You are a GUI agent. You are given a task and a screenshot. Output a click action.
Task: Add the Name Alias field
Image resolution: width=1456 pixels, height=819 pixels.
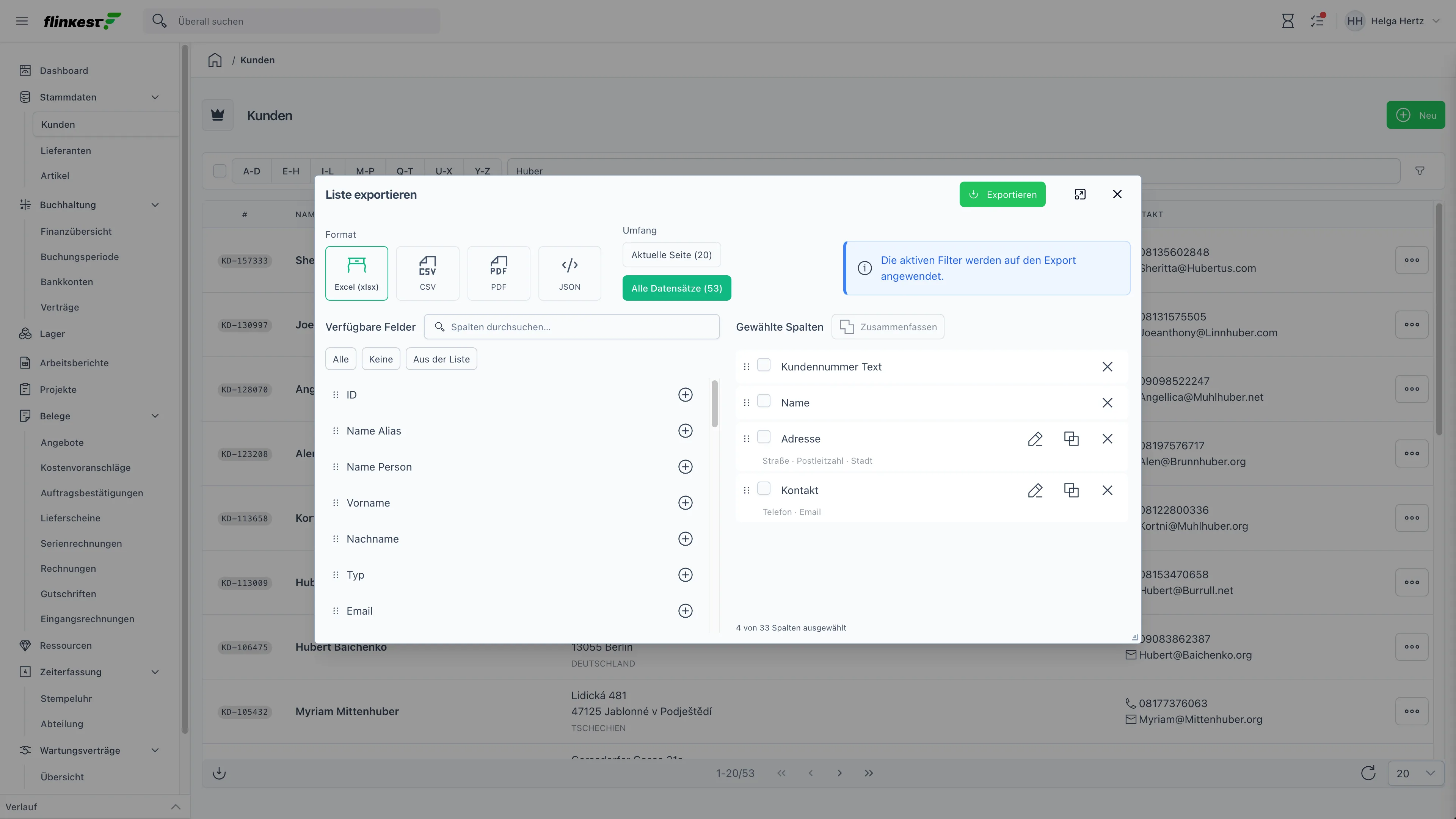tap(685, 431)
